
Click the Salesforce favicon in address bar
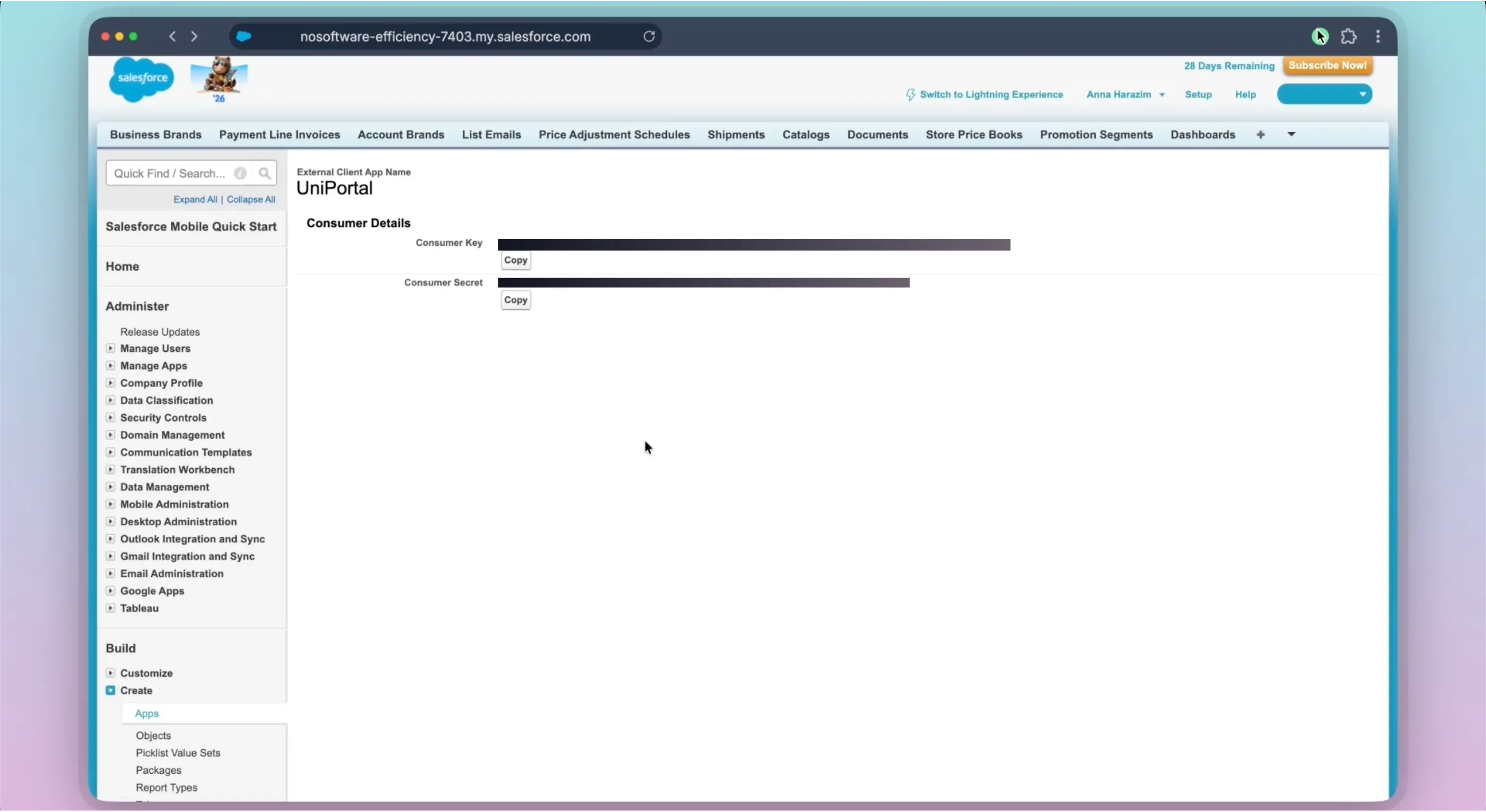(244, 36)
